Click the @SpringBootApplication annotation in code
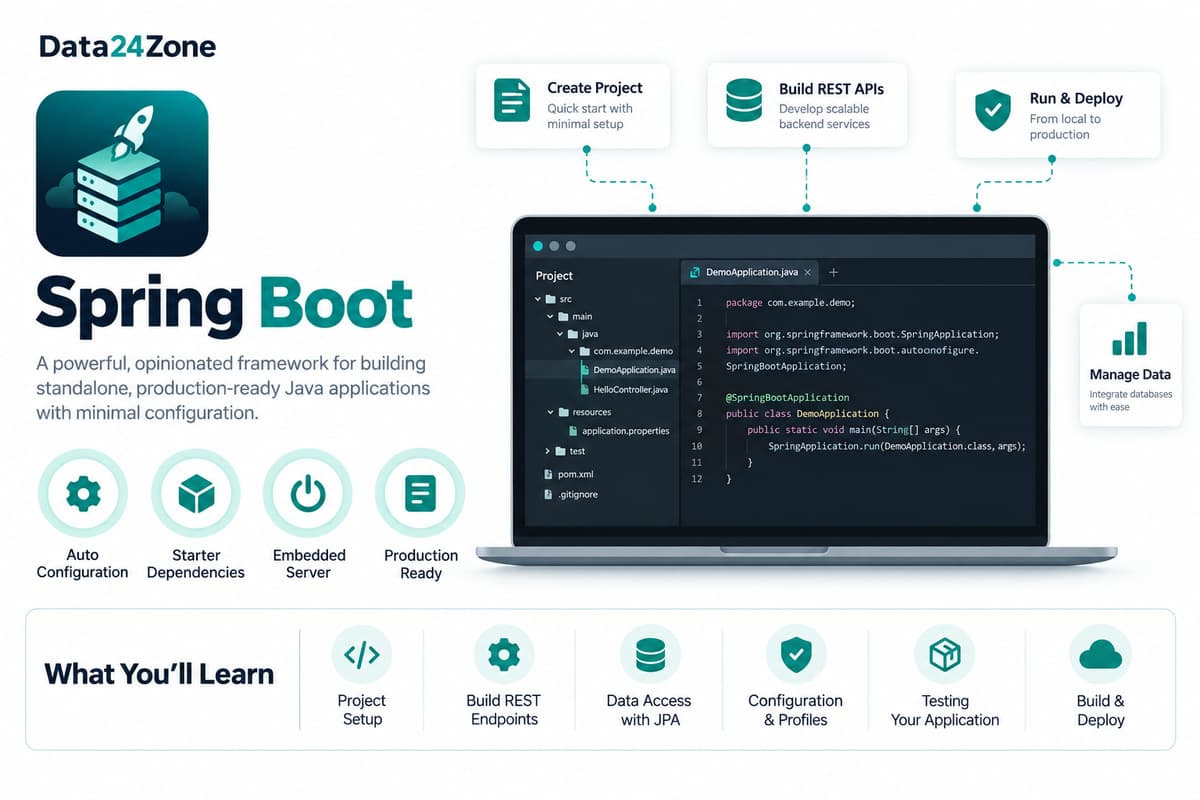 point(788,397)
